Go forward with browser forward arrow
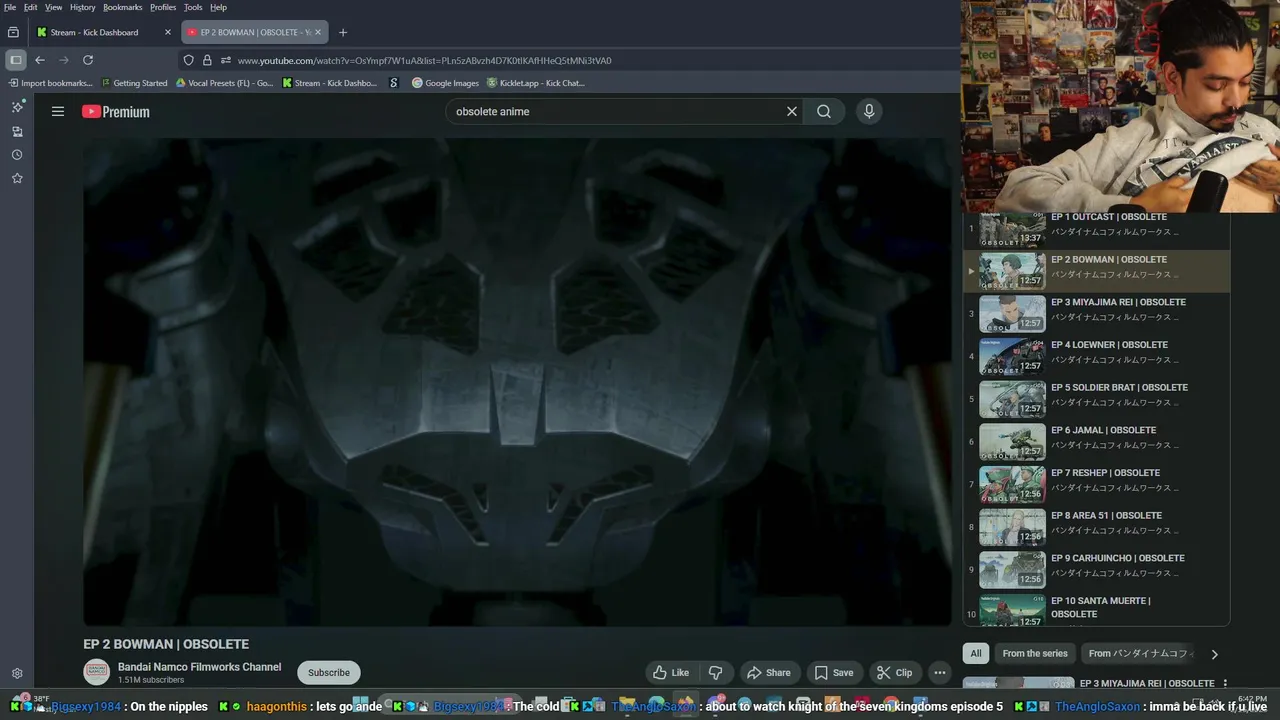Viewport: 1280px width, 720px height. pyautogui.click(x=64, y=60)
